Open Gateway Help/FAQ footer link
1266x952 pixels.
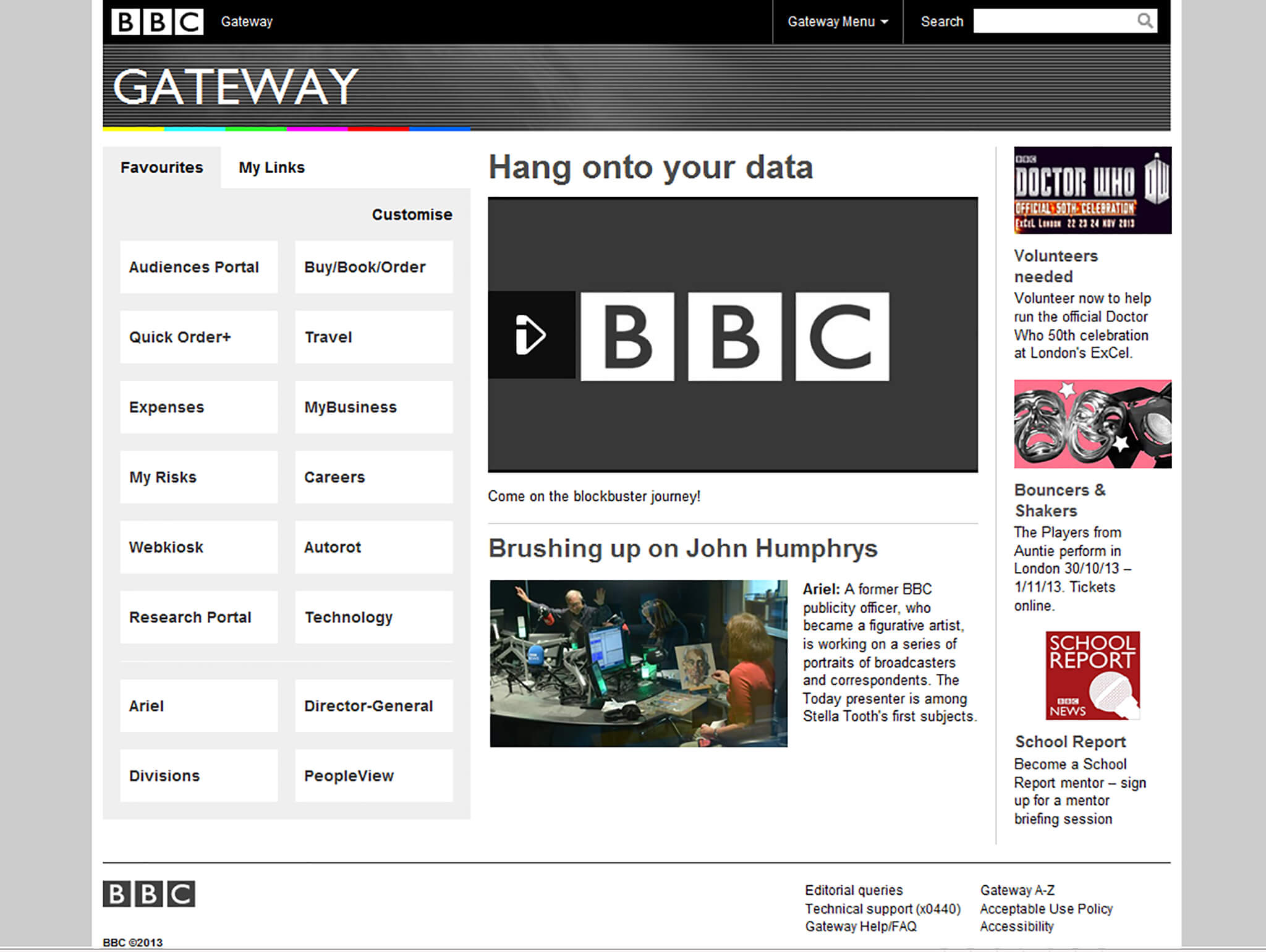tap(860, 927)
